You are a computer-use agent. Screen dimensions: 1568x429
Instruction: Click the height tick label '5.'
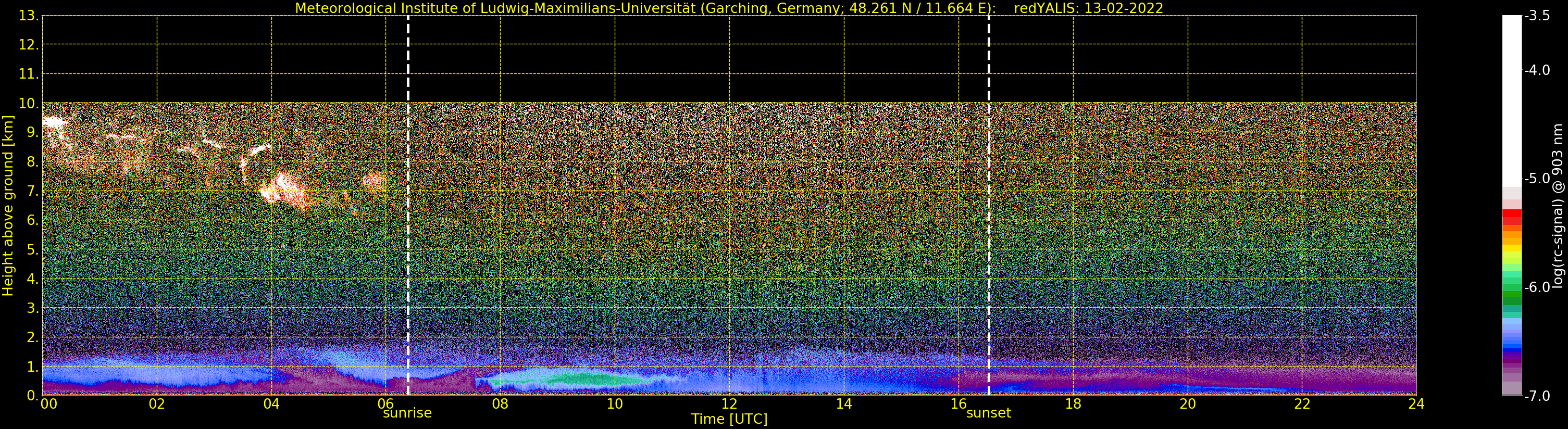[32, 250]
